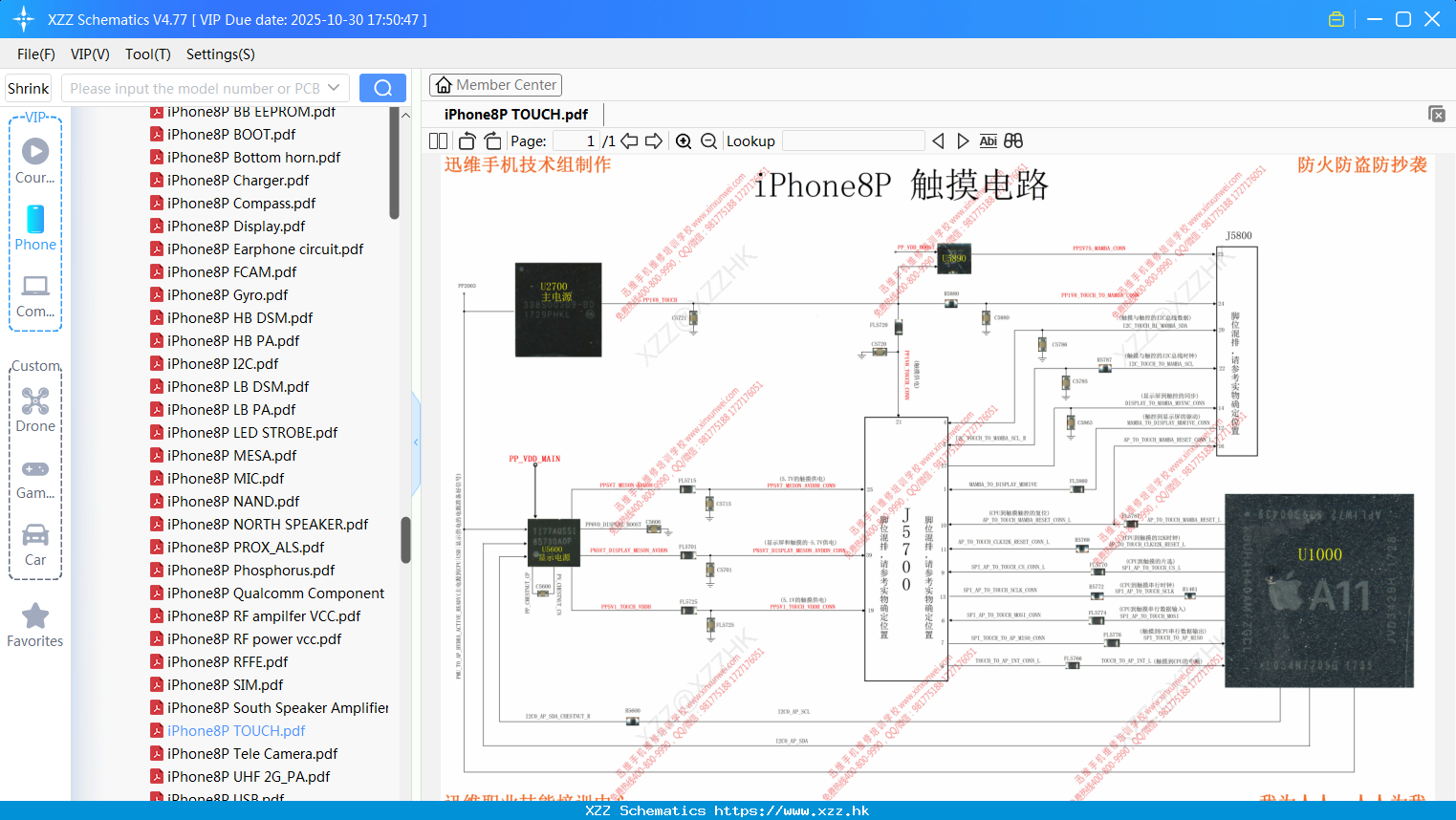Open iPhone8P Gyro.pdf
The height and width of the screenshot is (820, 1456).
pyautogui.click(x=228, y=295)
